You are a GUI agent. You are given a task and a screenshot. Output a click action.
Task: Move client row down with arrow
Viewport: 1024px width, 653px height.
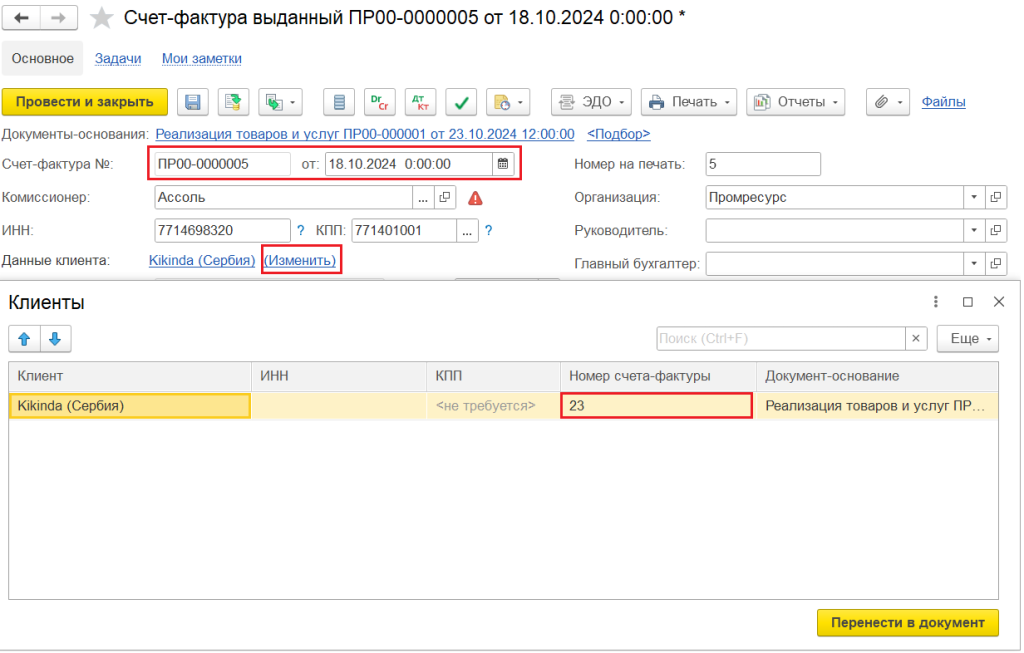click(x=55, y=339)
